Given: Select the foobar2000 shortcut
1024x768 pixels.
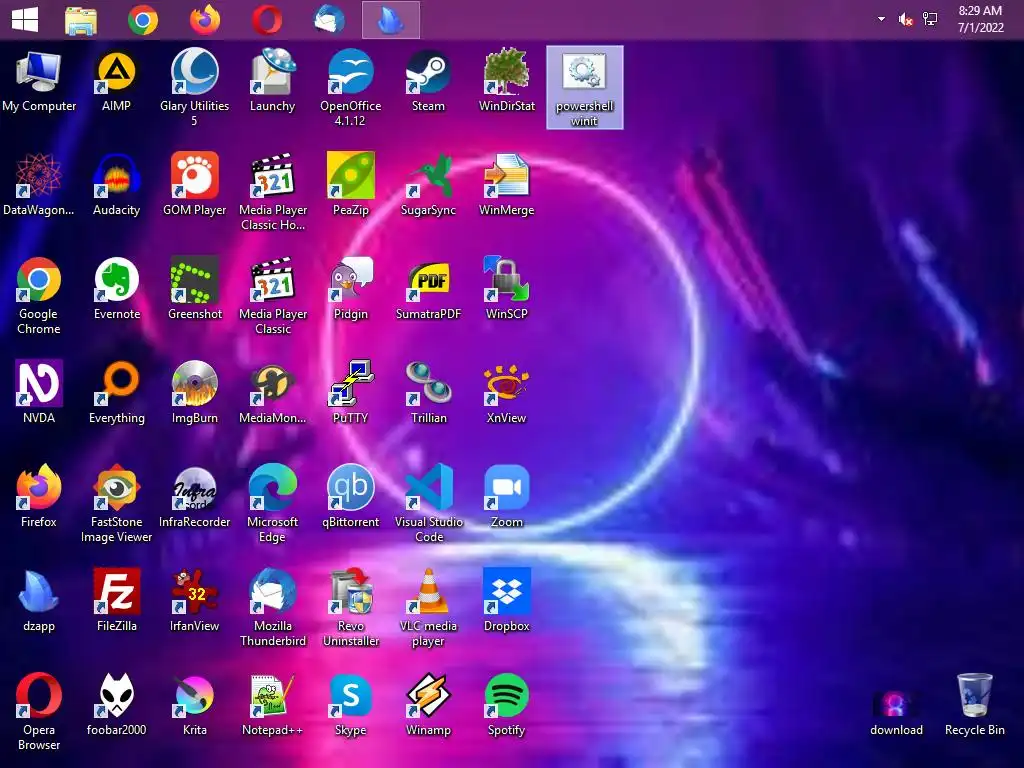Looking at the screenshot, I should [117, 704].
